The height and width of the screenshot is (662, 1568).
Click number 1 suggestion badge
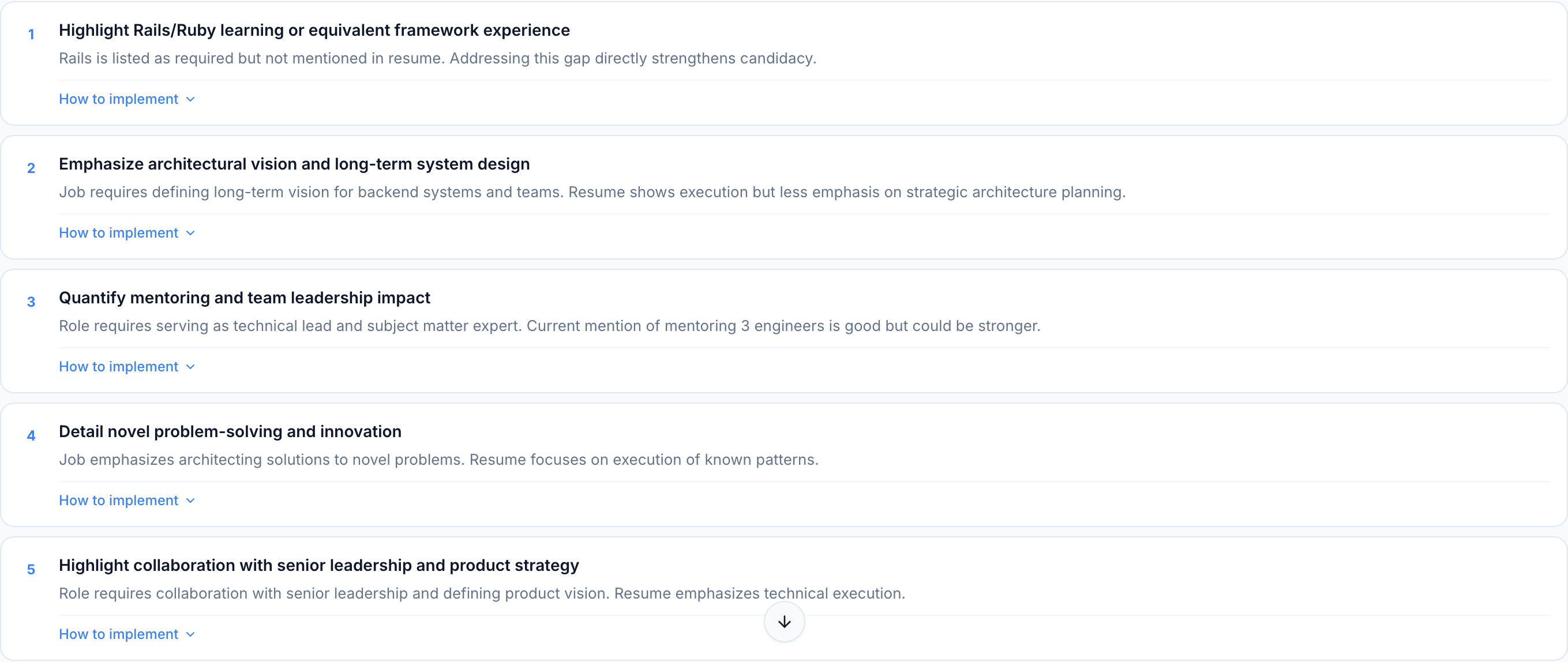tap(31, 35)
